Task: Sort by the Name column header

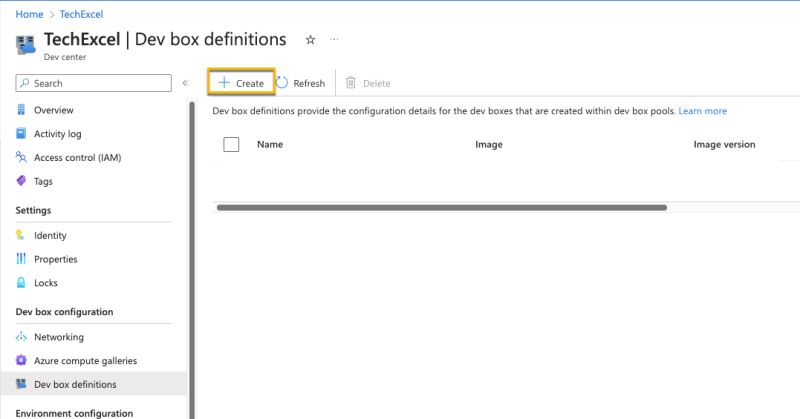Action: coord(270,144)
